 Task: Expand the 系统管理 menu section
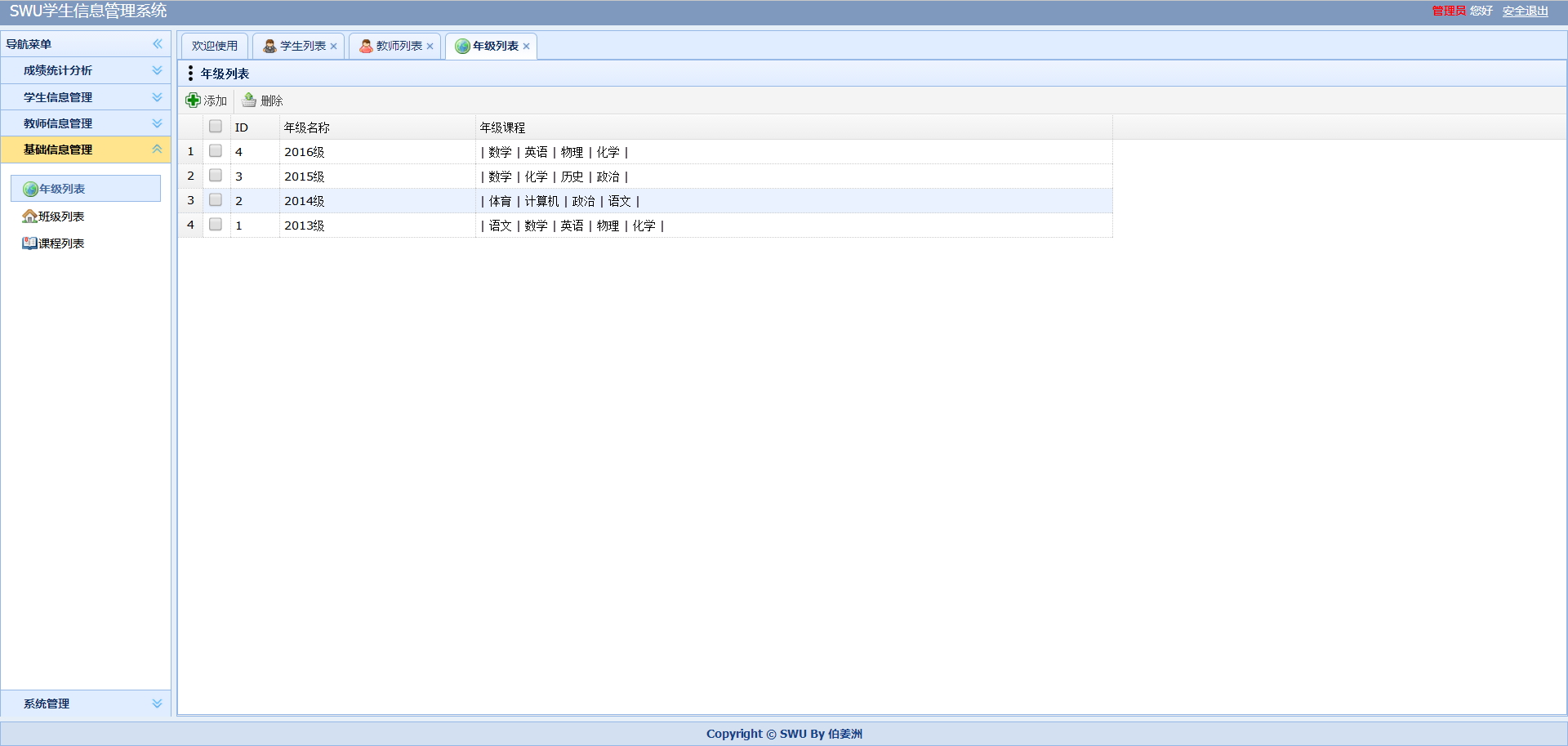(86, 704)
